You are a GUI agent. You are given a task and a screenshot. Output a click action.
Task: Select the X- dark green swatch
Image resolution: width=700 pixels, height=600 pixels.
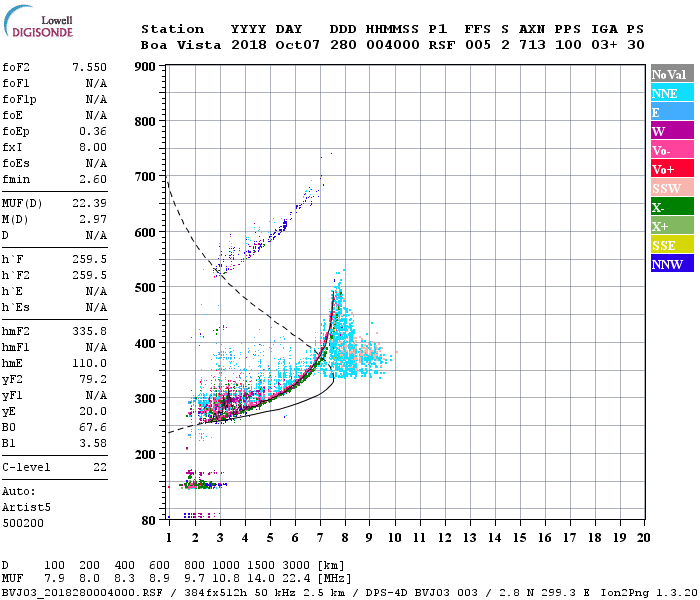pyautogui.click(x=672, y=207)
